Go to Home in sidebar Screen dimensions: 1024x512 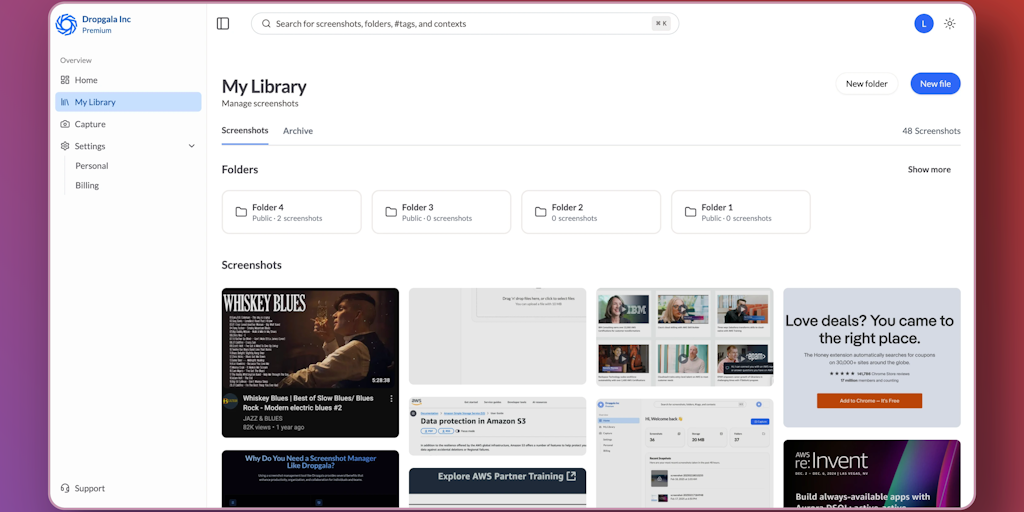click(x=128, y=80)
